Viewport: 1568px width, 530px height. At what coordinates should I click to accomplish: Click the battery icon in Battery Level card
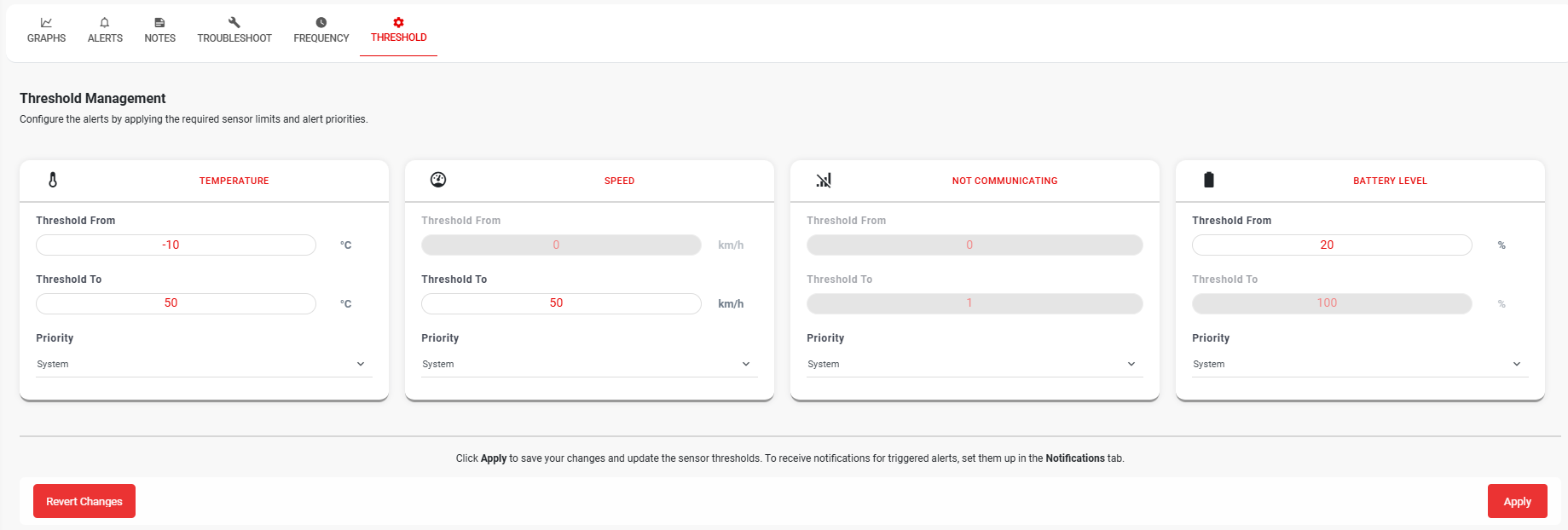click(x=1209, y=180)
